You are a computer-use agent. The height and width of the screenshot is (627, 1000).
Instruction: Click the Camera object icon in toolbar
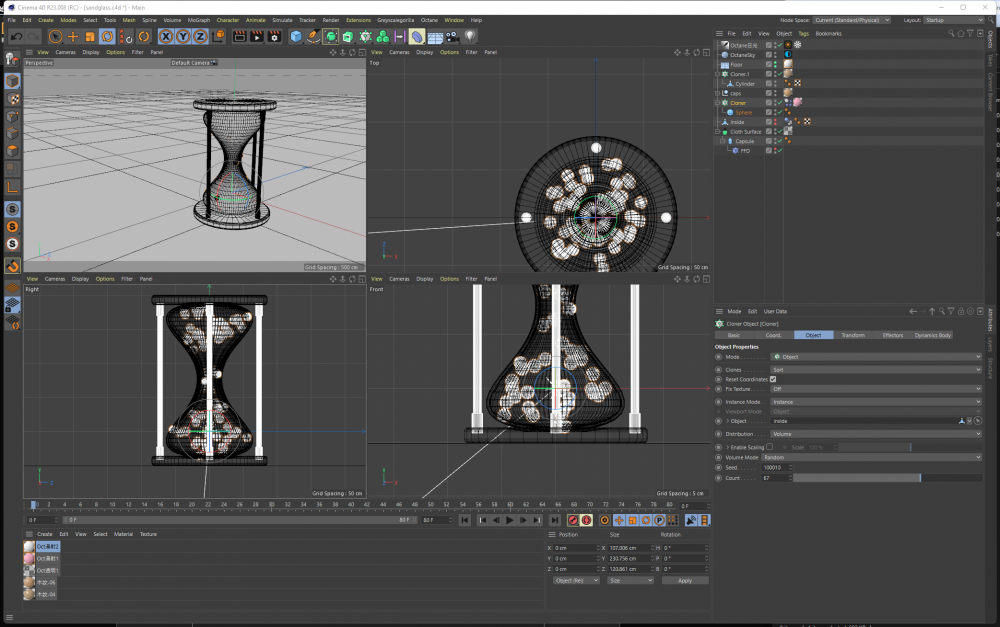tap(452, 36)
